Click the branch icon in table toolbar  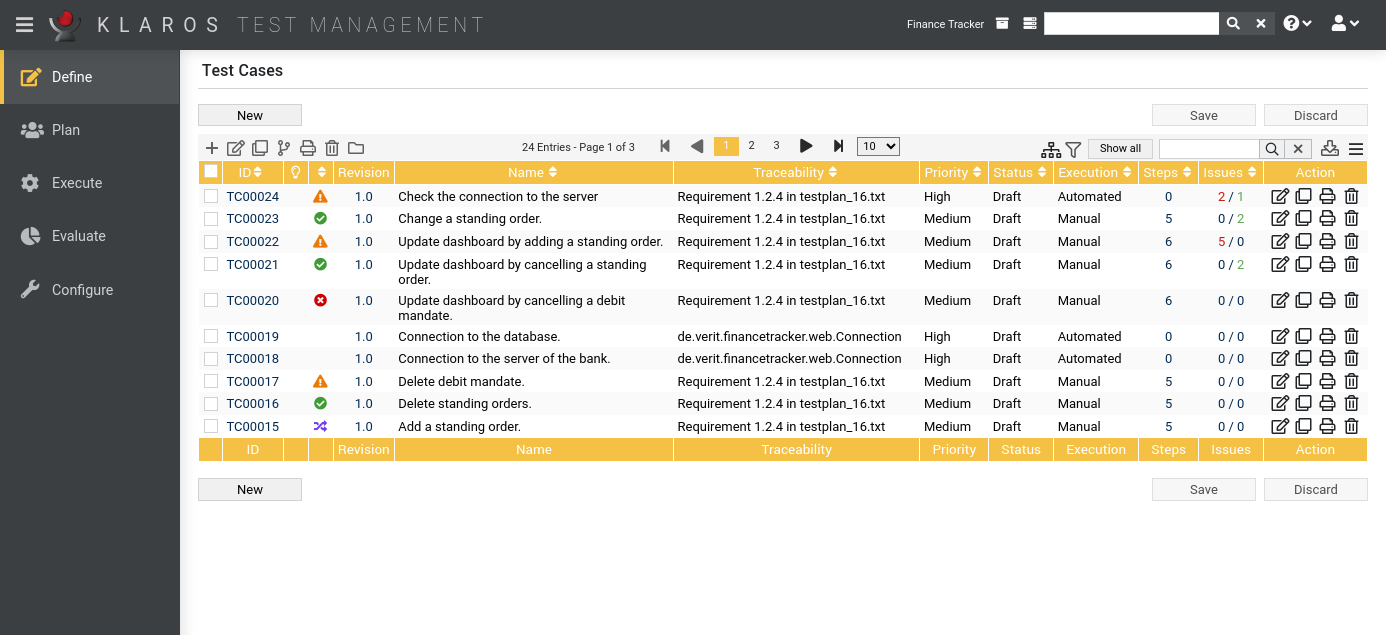point(284,148)
